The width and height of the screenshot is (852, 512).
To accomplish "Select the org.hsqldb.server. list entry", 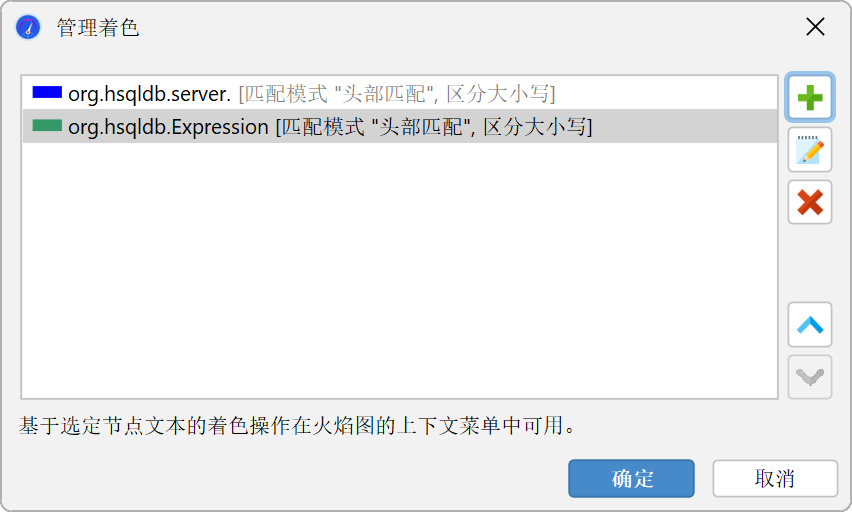I will [x=400, y=93].
